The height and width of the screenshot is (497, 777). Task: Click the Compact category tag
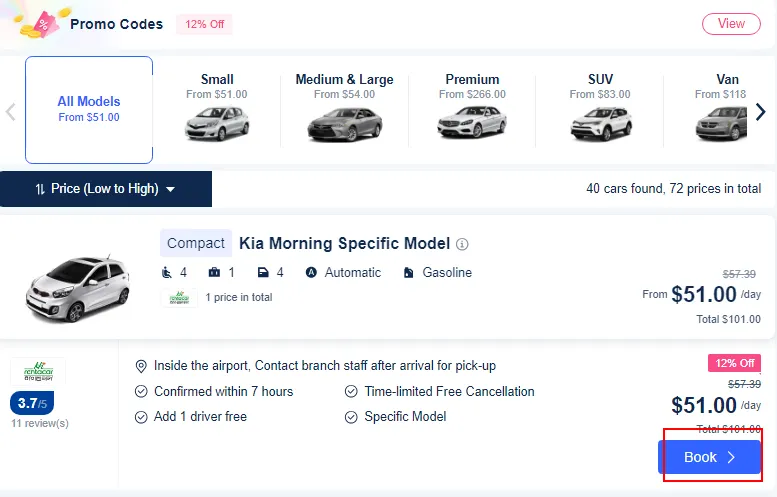click(196, 243)
